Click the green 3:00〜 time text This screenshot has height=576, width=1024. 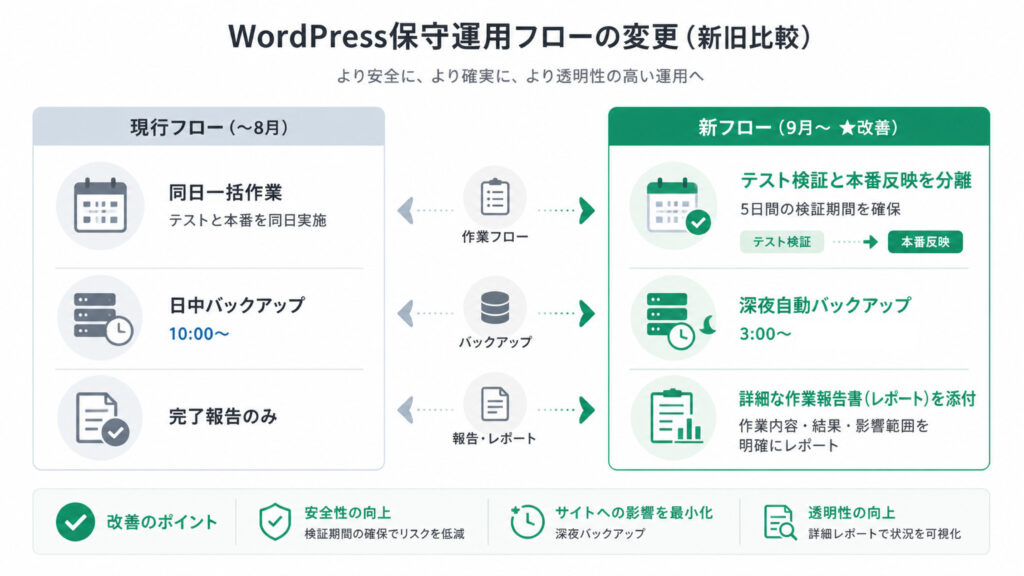pos(765,334)
